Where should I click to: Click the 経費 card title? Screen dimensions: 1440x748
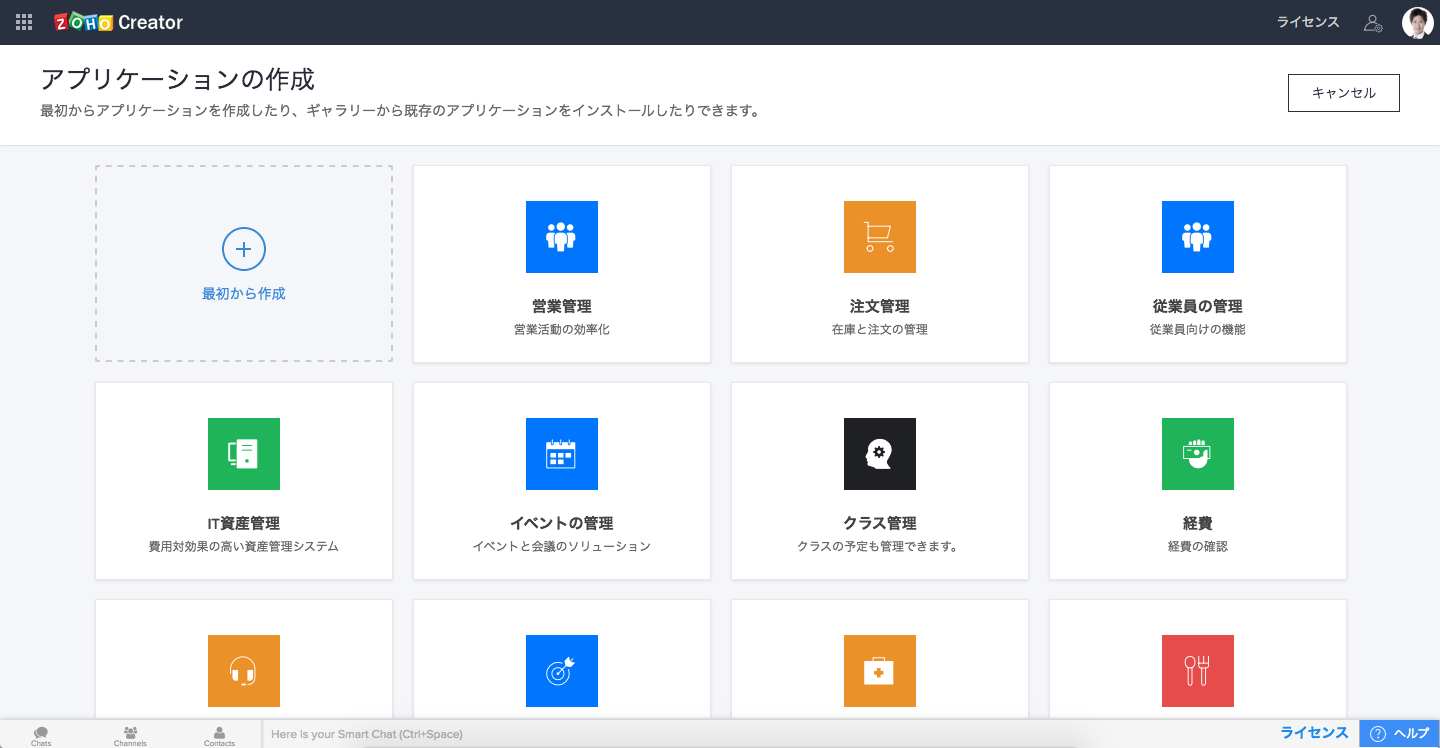click(1198, 524)
